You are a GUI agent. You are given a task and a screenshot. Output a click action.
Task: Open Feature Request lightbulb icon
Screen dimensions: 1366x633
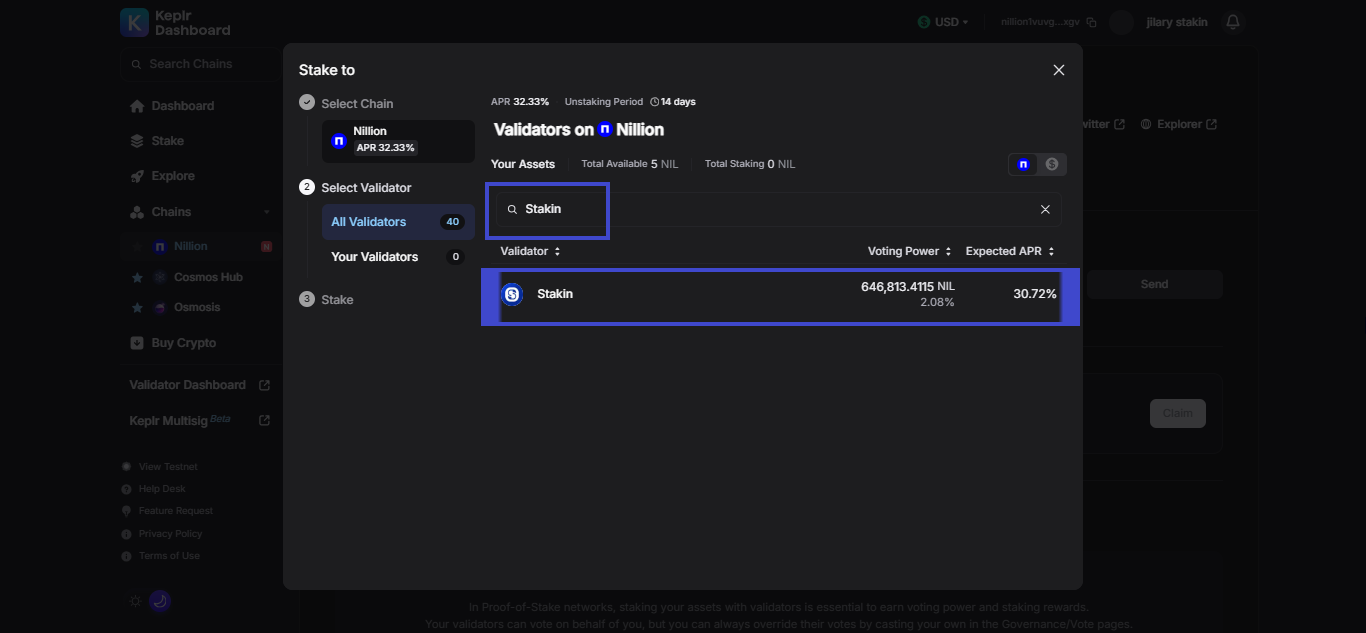point(126,511)
